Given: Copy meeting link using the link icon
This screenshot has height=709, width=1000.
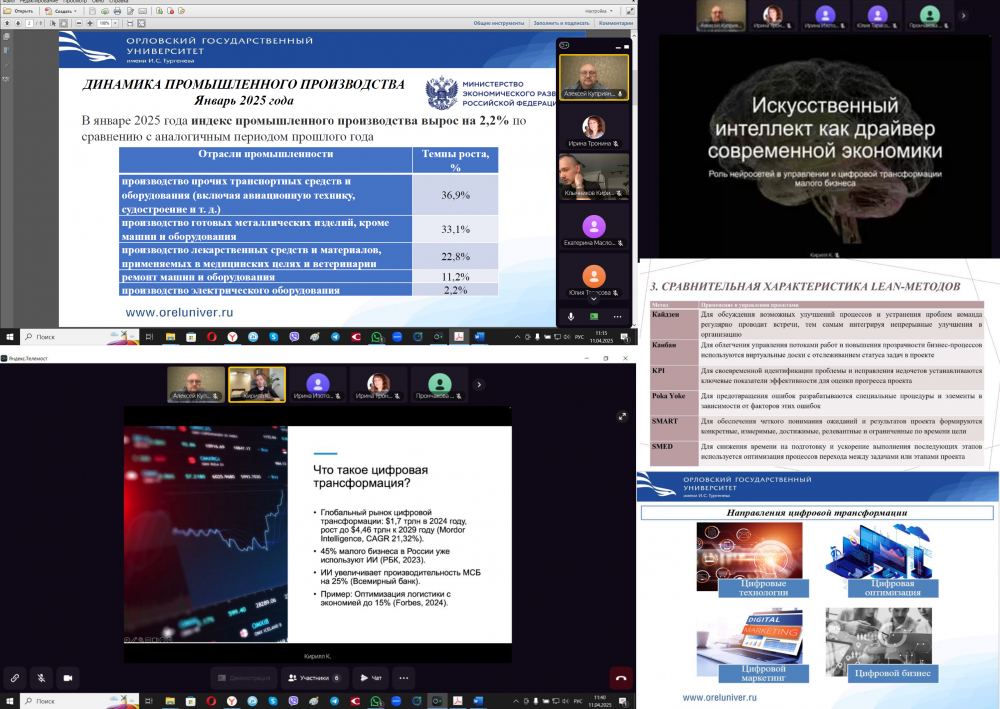Looking at the screenshot, I should (x=15, y=677).
